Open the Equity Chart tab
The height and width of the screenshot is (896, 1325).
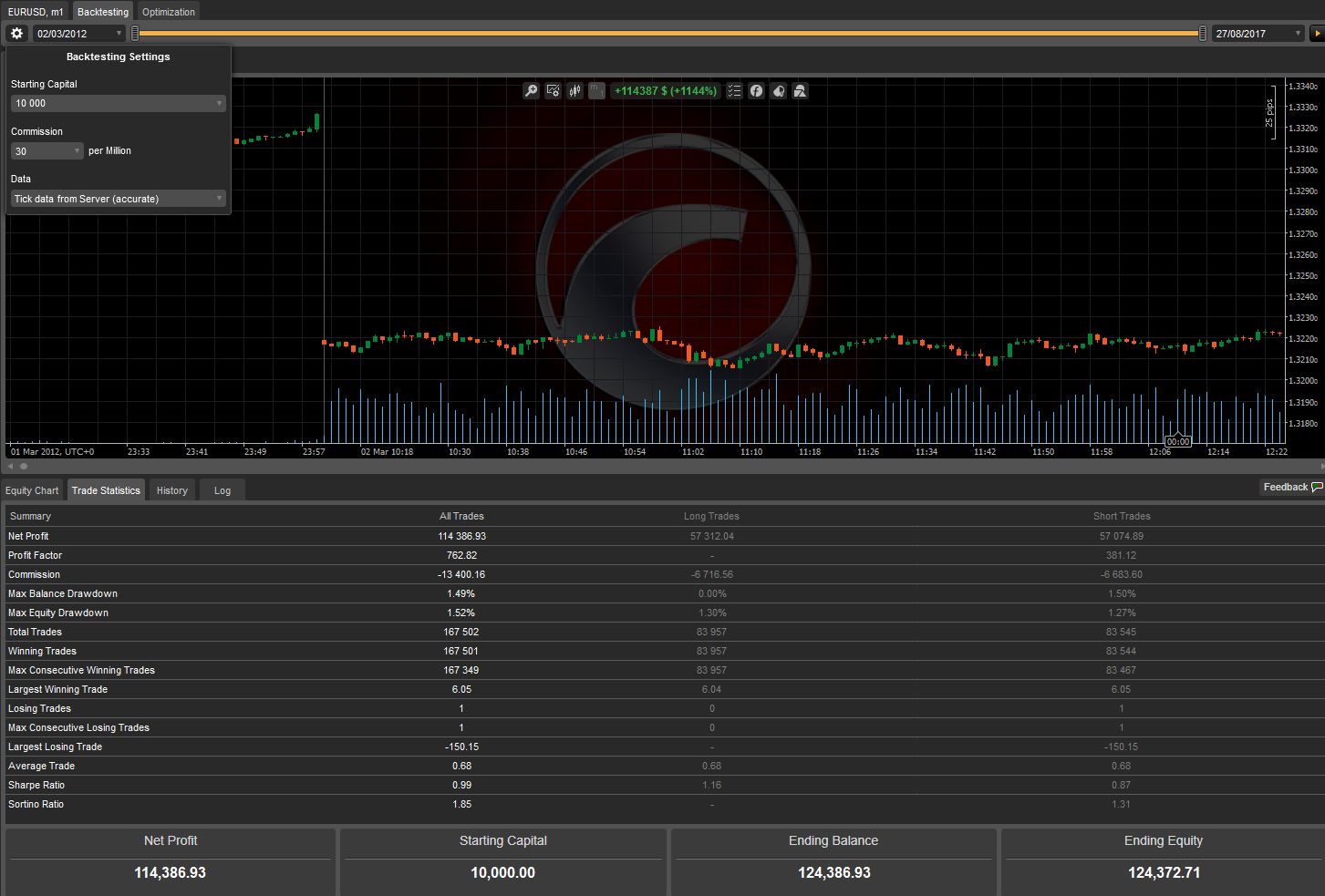pos(32,490)
